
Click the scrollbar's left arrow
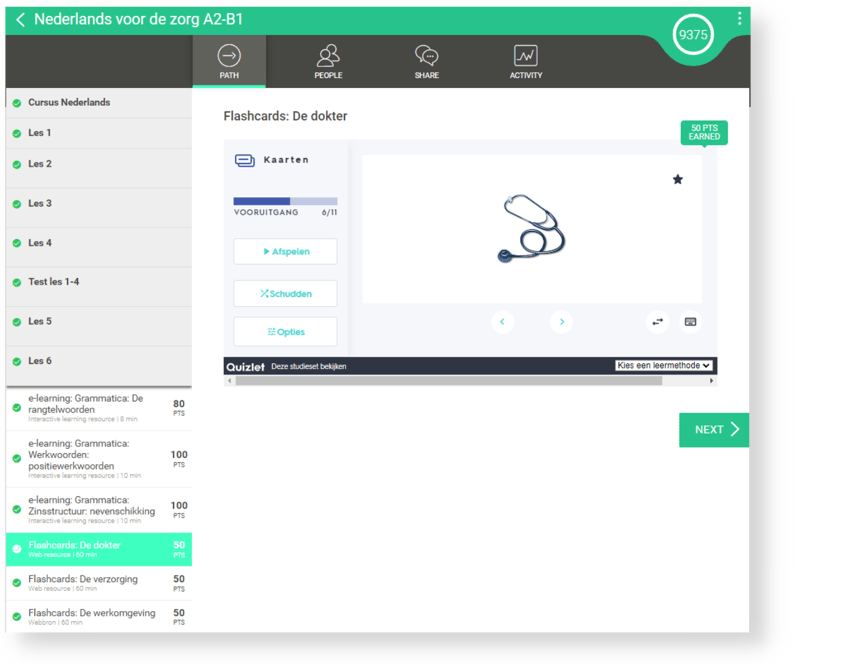coord(230,381)
